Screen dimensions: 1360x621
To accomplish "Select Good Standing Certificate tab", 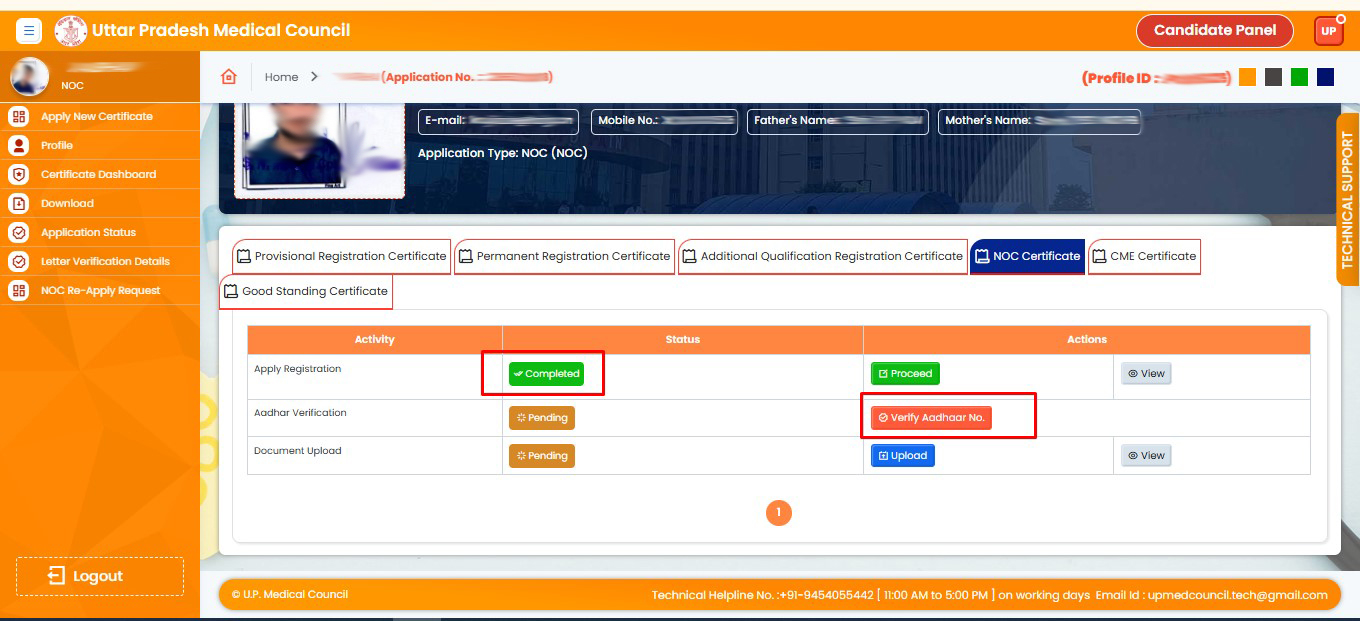I will 305,291.
